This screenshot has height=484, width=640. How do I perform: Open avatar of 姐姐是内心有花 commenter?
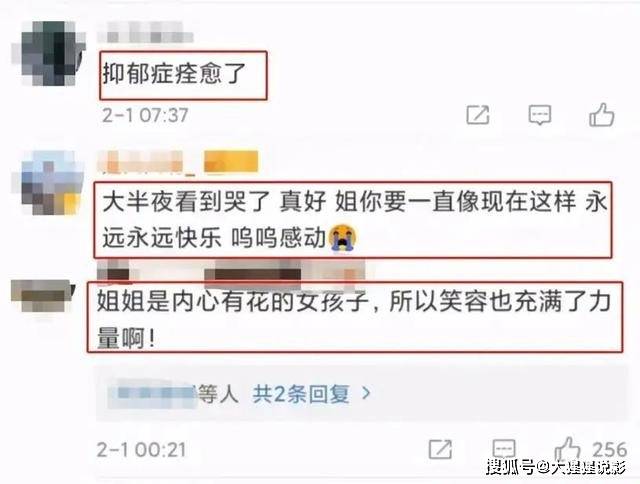point(42,295)
